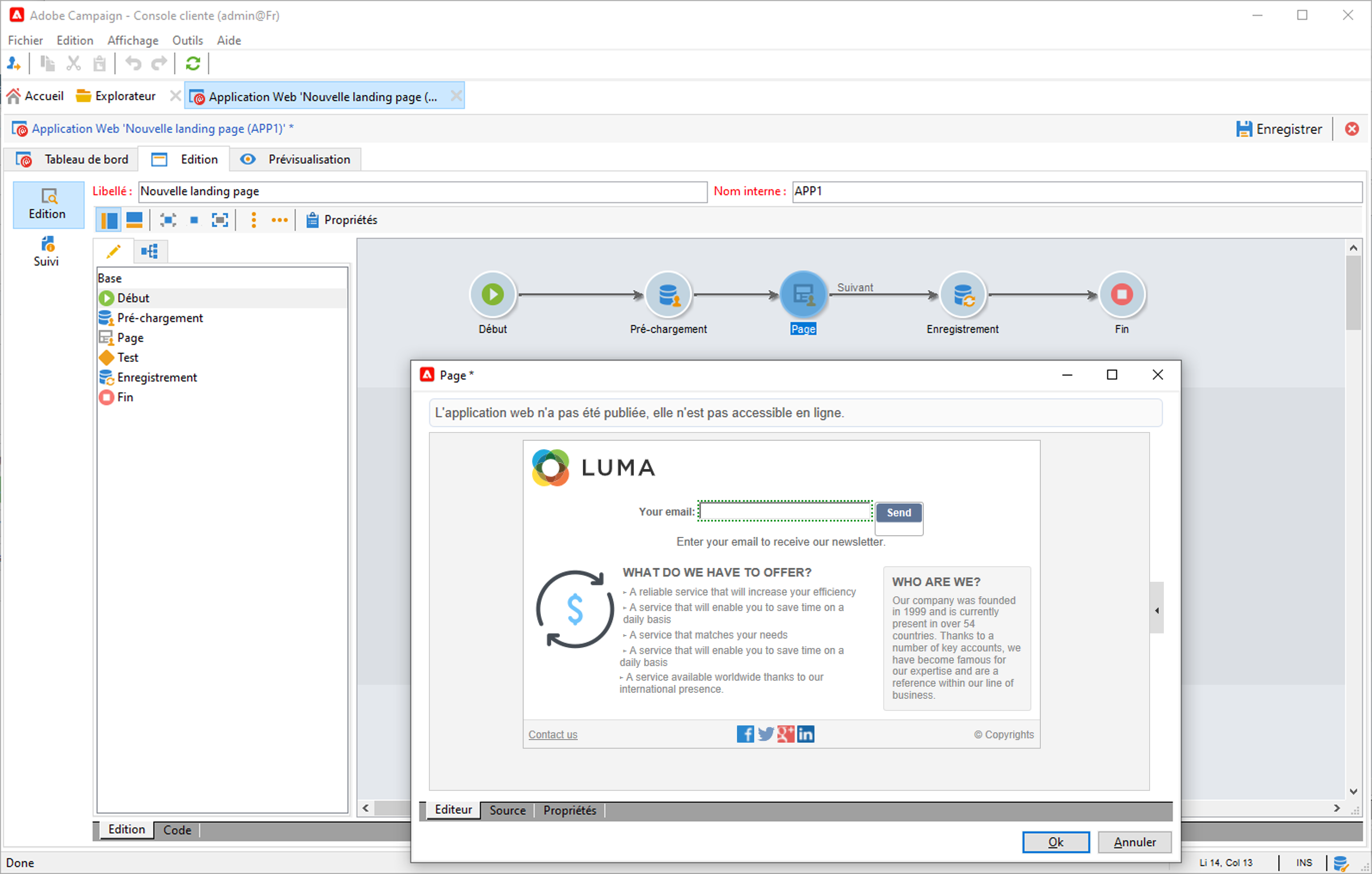The image size is (1372, 874).
Task: Click the Contact us link
Action: coord(552,735)
